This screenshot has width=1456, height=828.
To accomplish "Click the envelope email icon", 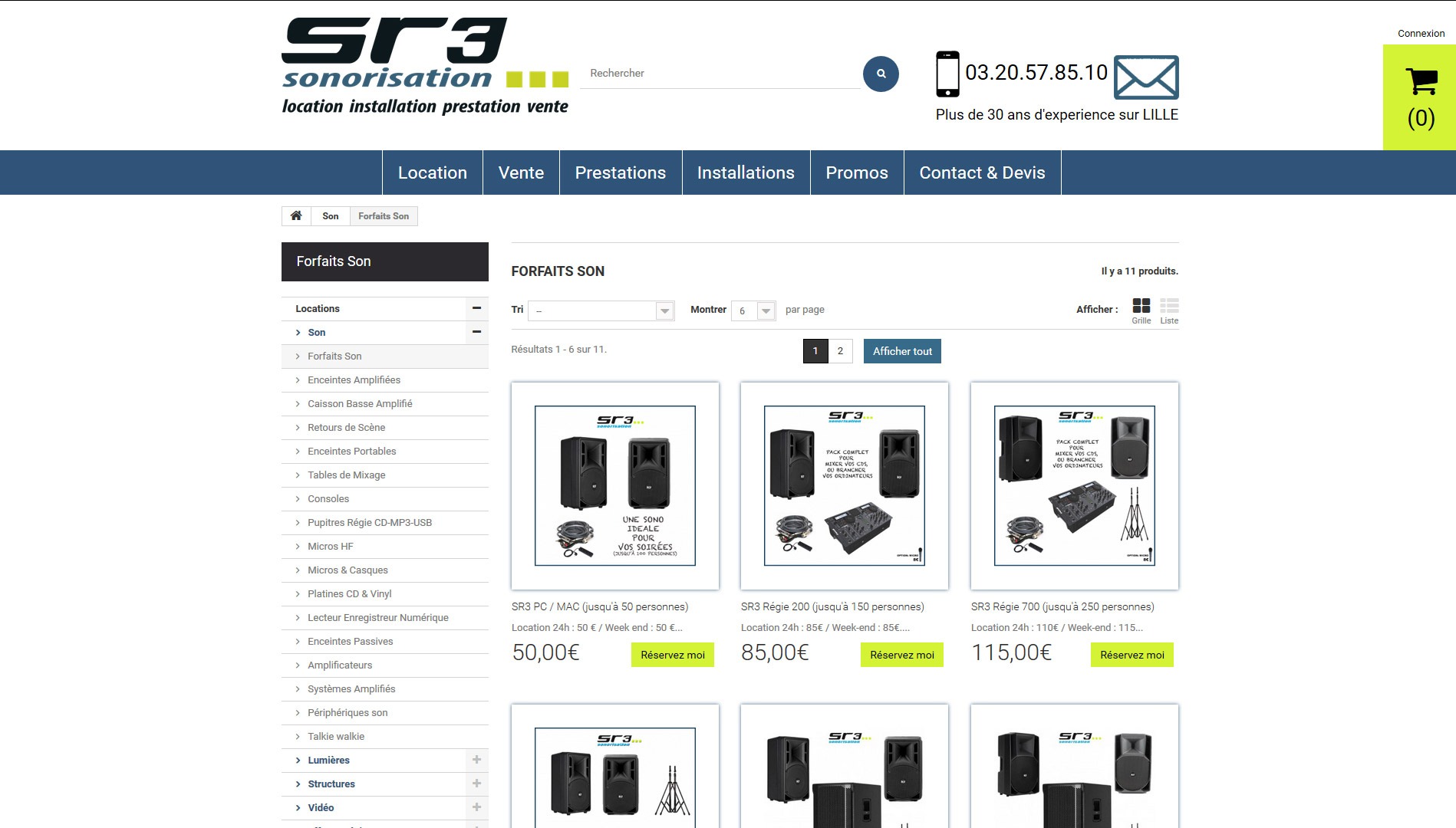I will click(1146, 77).
